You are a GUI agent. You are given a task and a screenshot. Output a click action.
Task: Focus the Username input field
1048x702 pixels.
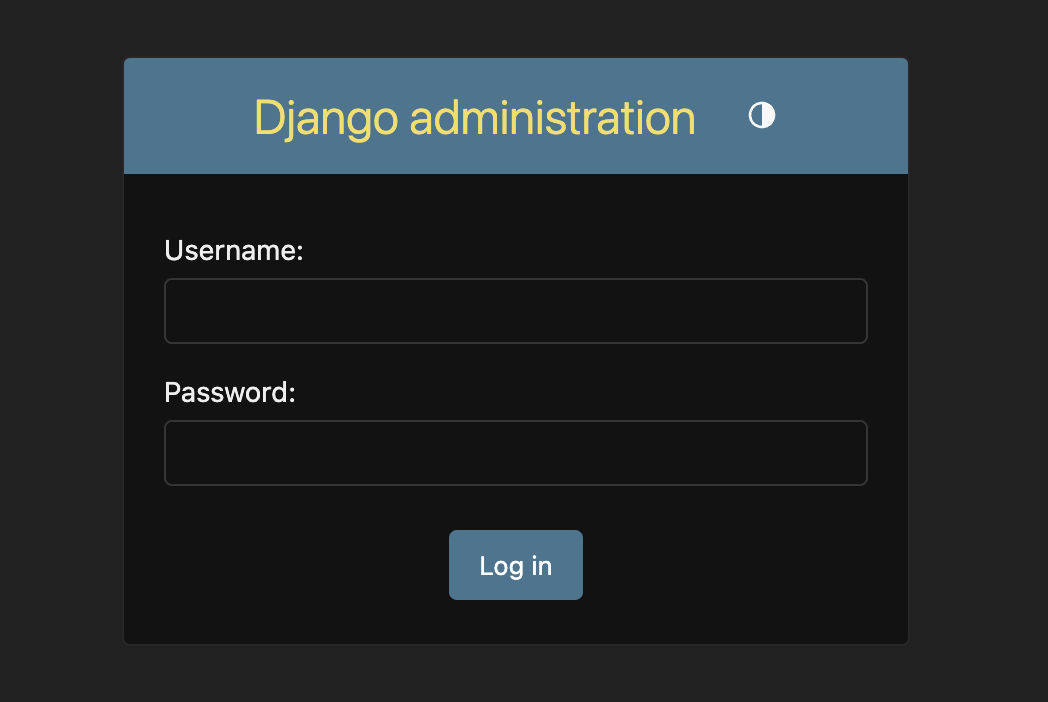(x=516, y=311)
